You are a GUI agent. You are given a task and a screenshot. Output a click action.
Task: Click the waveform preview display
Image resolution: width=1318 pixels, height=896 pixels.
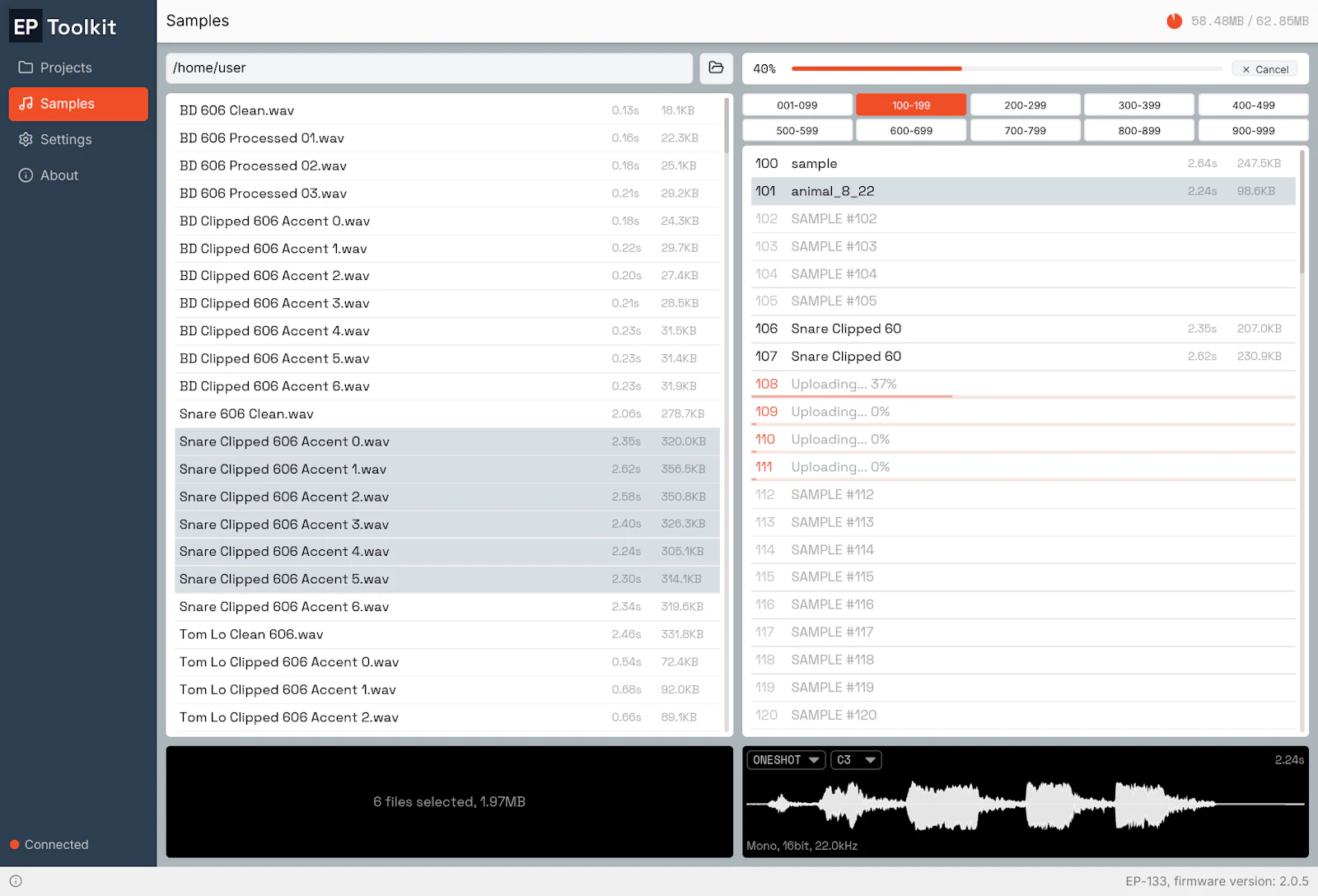click(1025, 805)
